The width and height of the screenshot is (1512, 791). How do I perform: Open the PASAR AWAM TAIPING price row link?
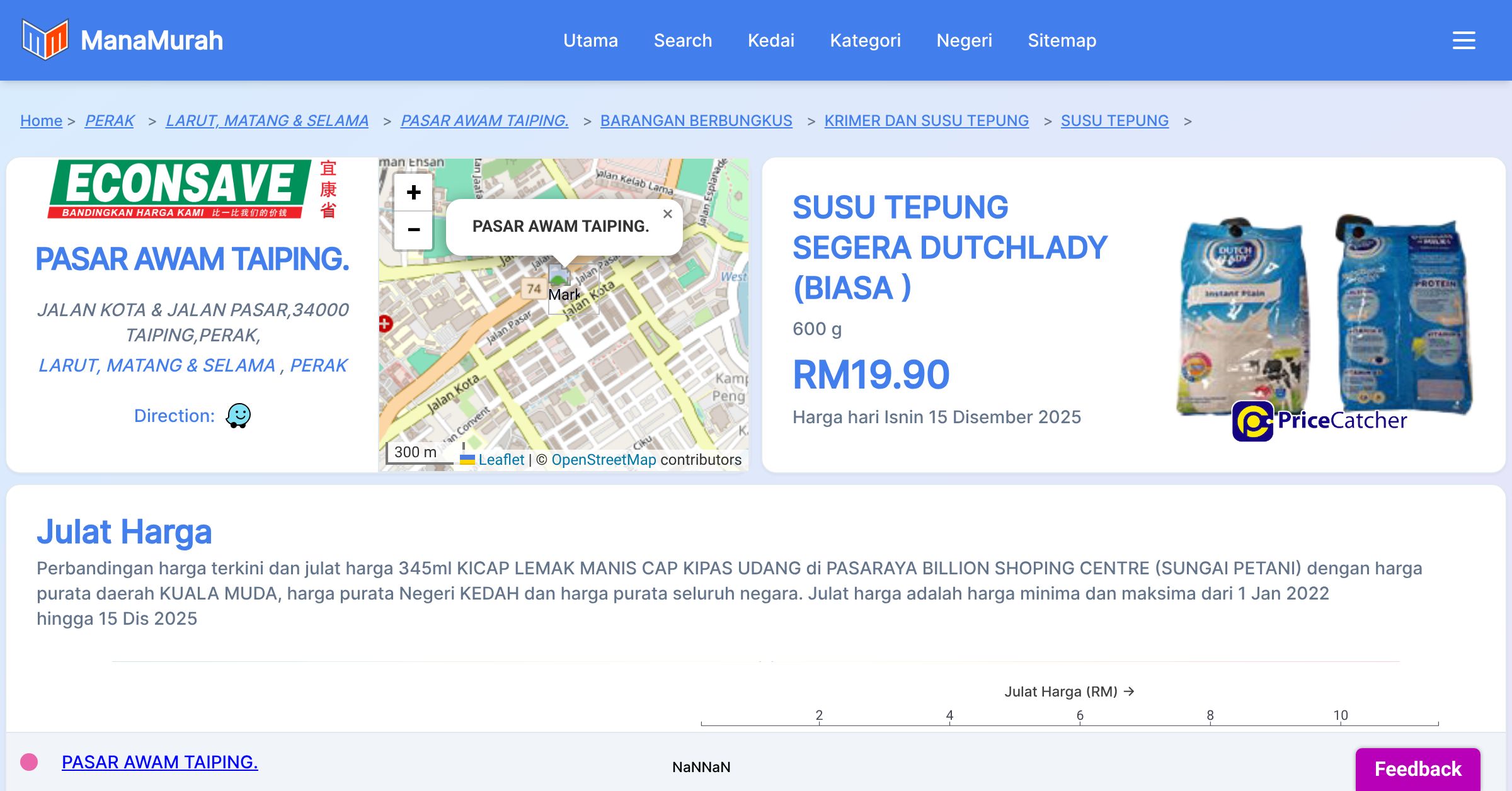[160, 762]
